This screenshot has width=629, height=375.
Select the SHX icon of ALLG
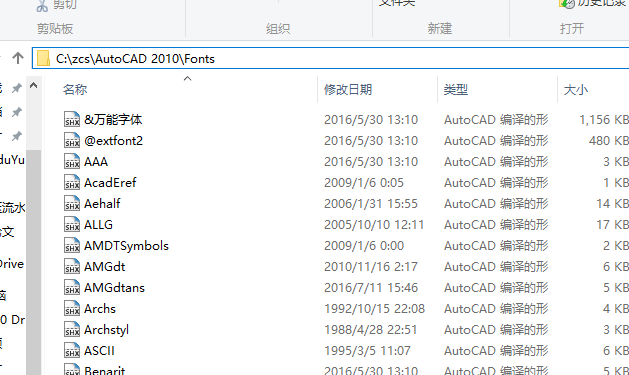coord(72,225)
